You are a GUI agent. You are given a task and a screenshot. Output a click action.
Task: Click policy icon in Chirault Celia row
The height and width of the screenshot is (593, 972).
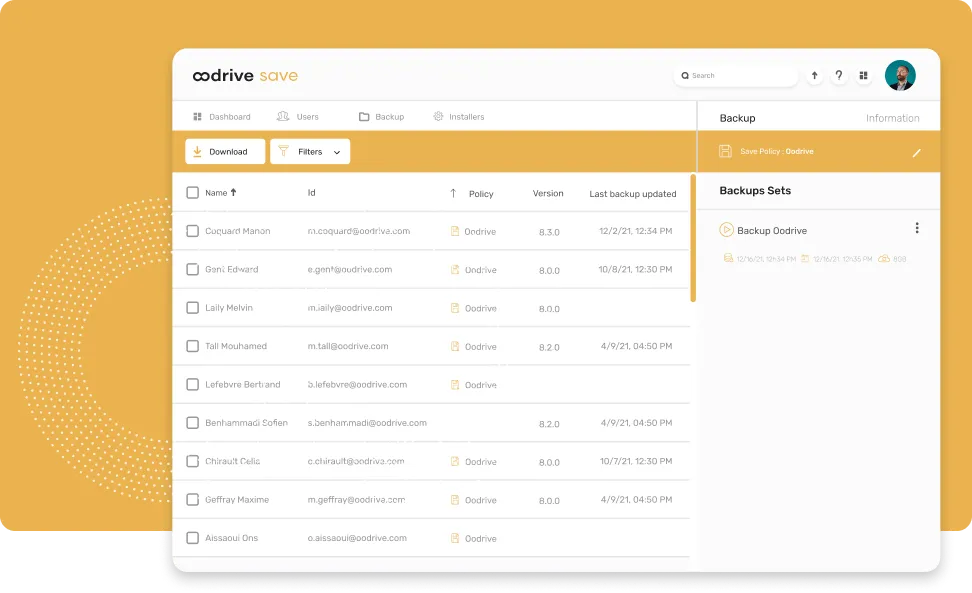click(455, 462)
